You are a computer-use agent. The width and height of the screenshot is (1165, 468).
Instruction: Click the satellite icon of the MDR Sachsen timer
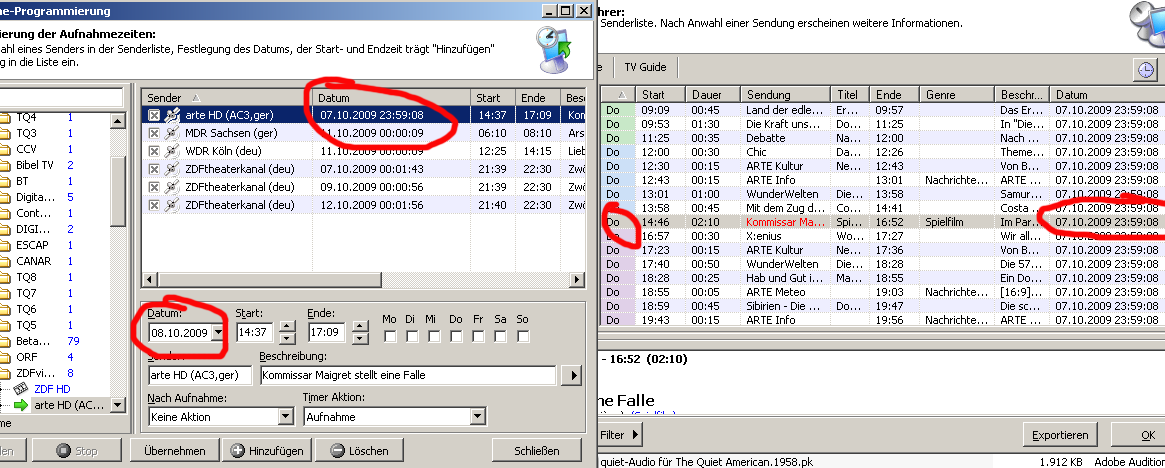coord(171,133)
